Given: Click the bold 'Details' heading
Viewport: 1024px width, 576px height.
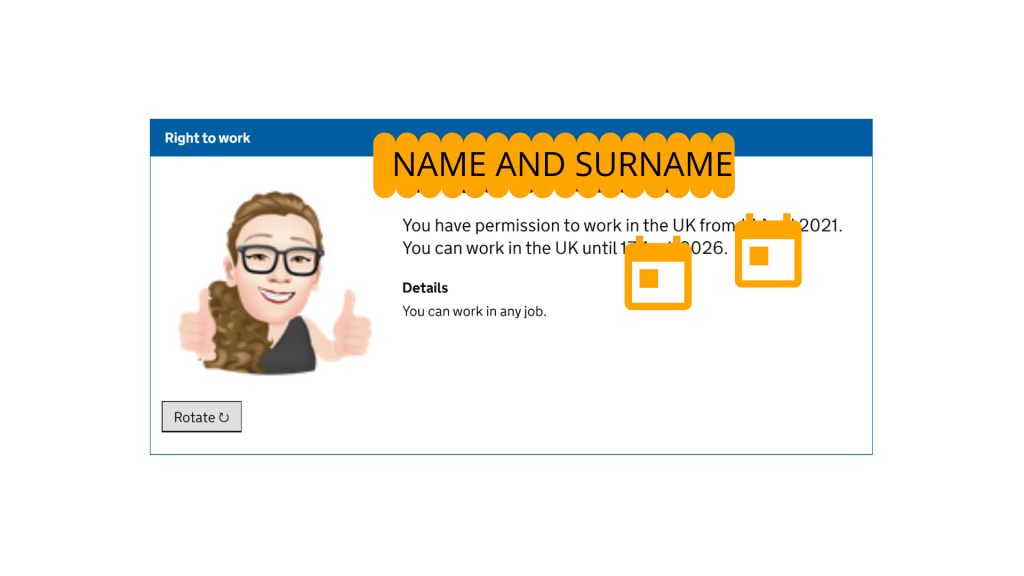Looking at the screenshot, I should click(425, 288).
